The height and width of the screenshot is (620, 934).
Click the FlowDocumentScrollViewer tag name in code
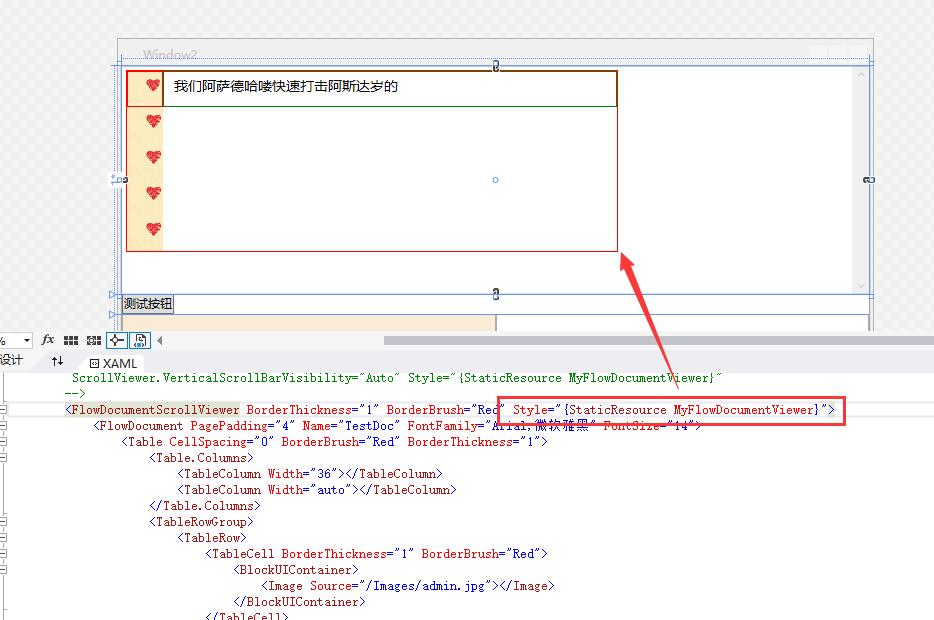tap(155, 410)
